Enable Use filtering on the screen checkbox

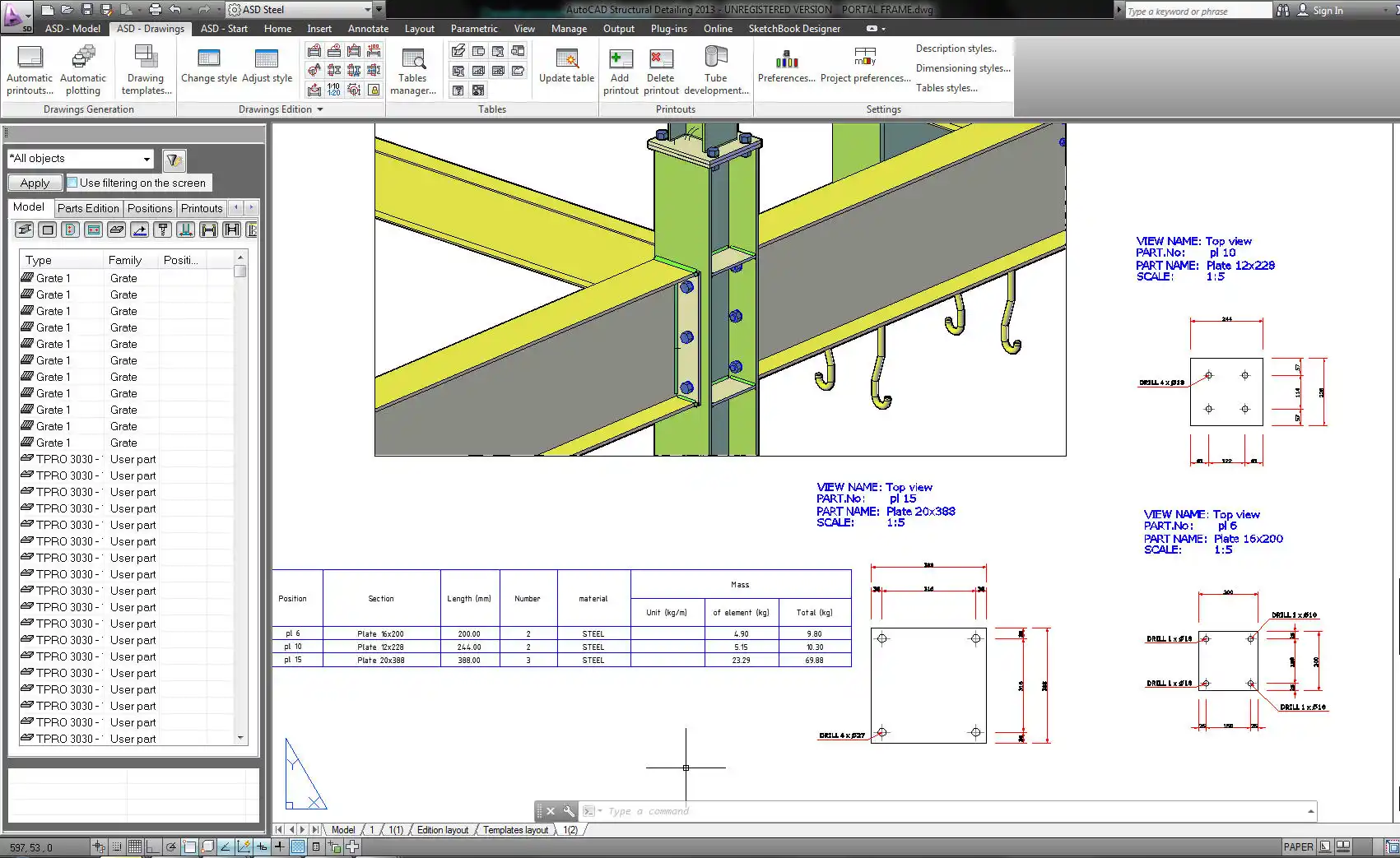[73, 183]
